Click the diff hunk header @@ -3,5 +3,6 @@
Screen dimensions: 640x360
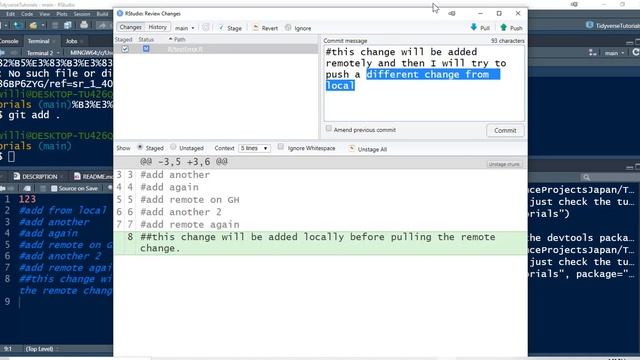point(184,162)
